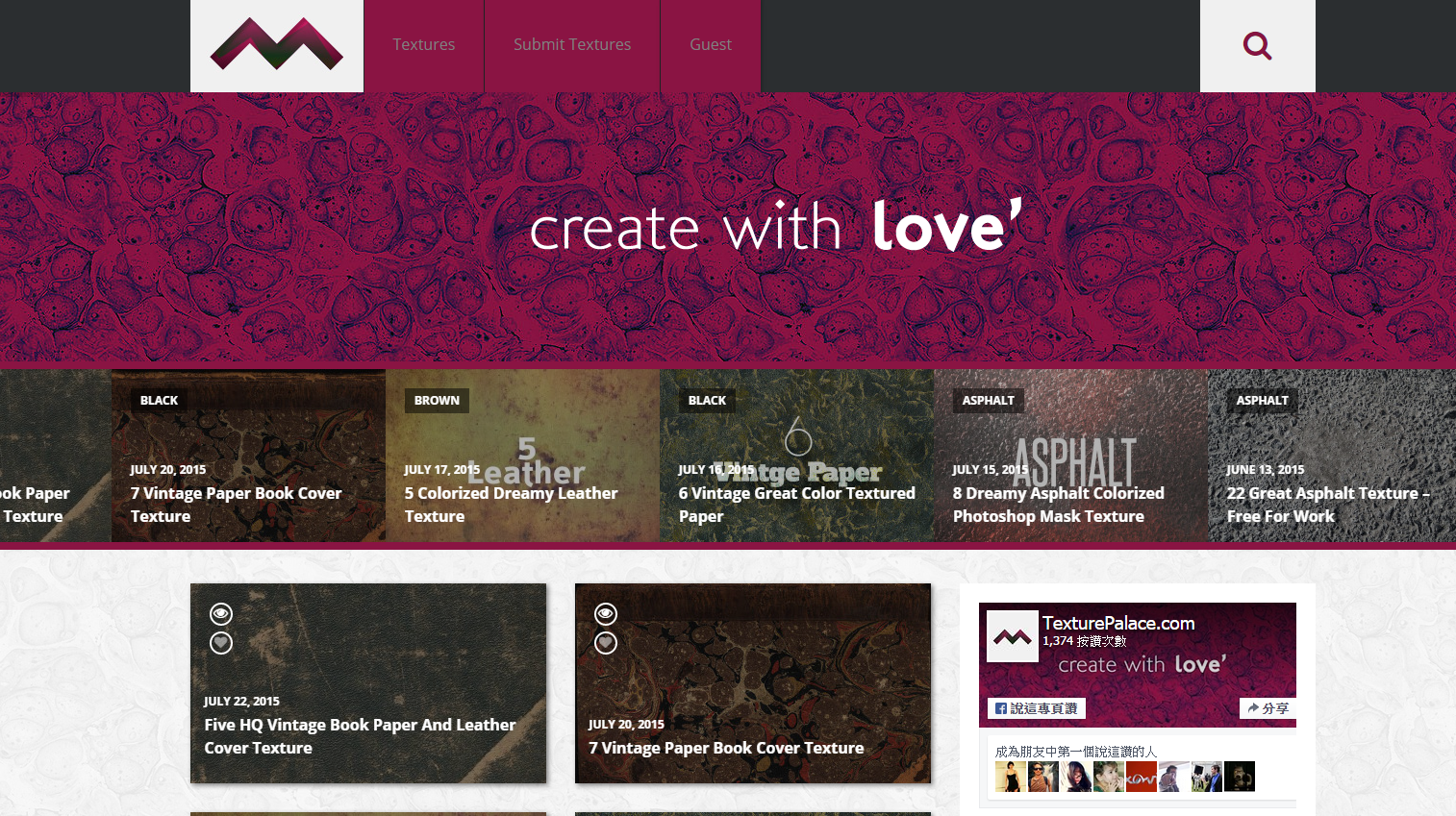Toggle heart on 7 Vintage Paper card
Screen dimensions: 1456x816
coord(606,643)
